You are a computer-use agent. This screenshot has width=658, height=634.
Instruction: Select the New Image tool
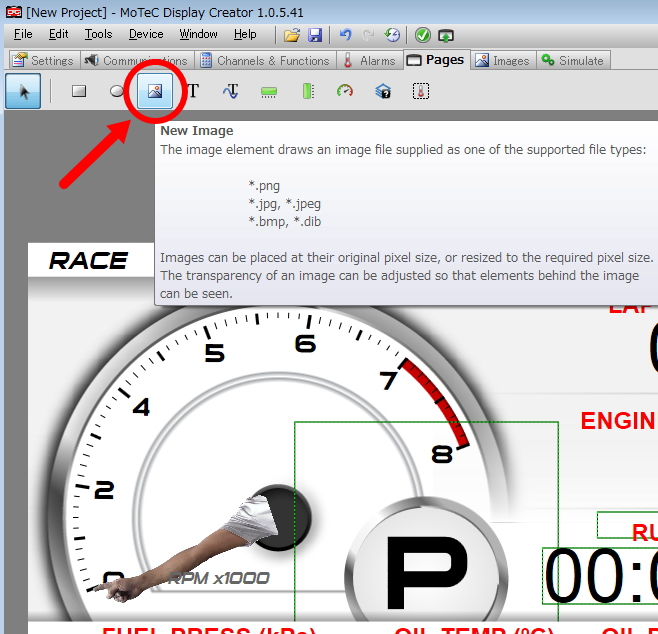click(155, 91)
